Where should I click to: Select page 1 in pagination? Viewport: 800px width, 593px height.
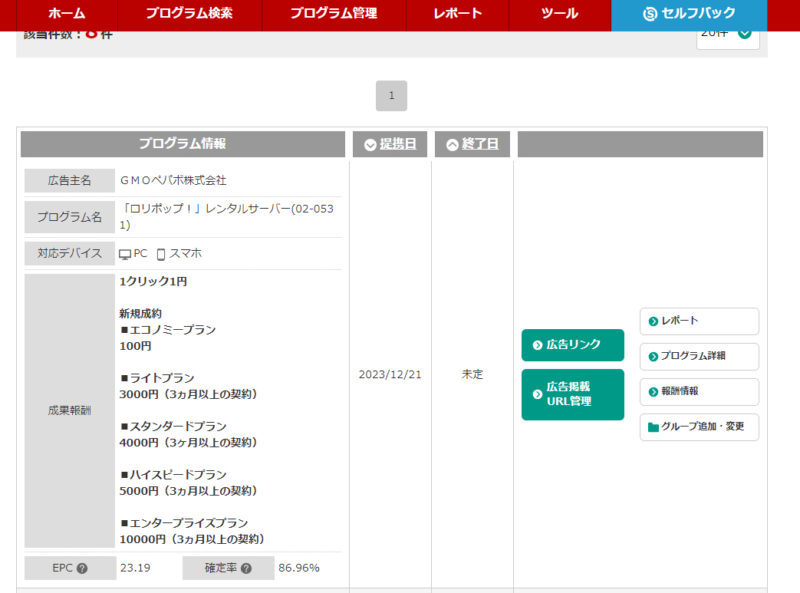pos(391,96)
